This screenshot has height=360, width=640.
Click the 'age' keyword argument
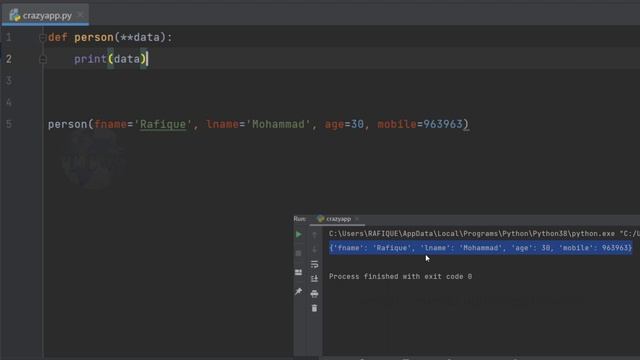335,124
